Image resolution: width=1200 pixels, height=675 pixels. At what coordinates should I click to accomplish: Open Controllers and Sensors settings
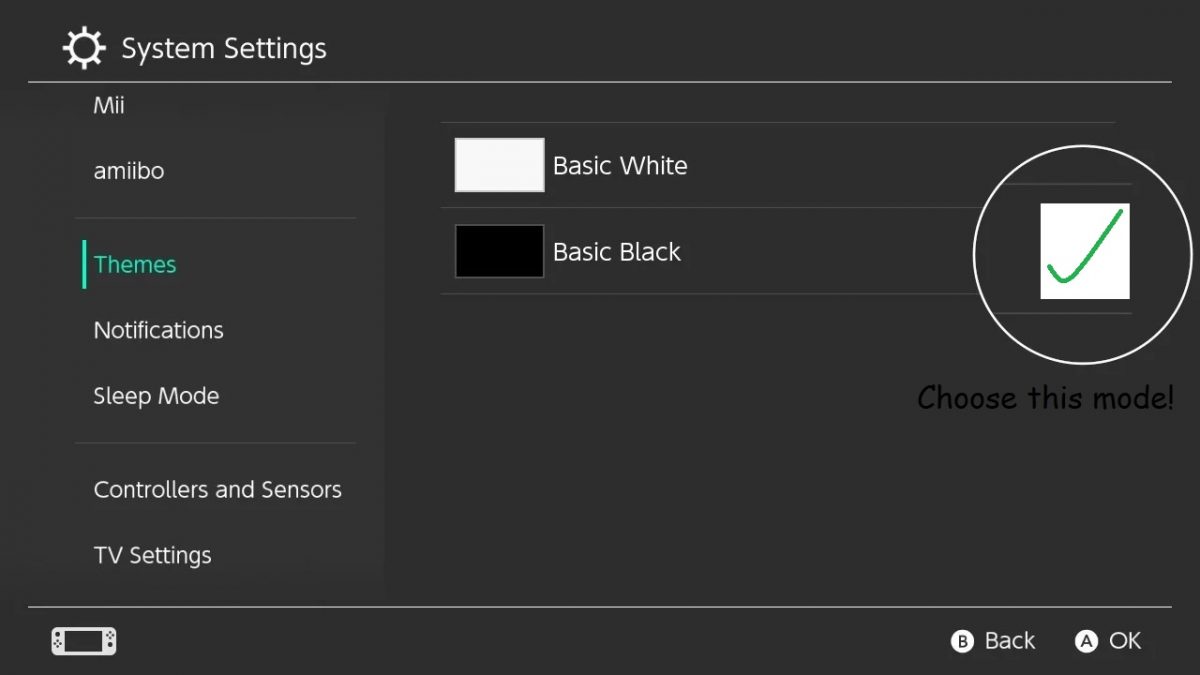[x=217, y=490]
